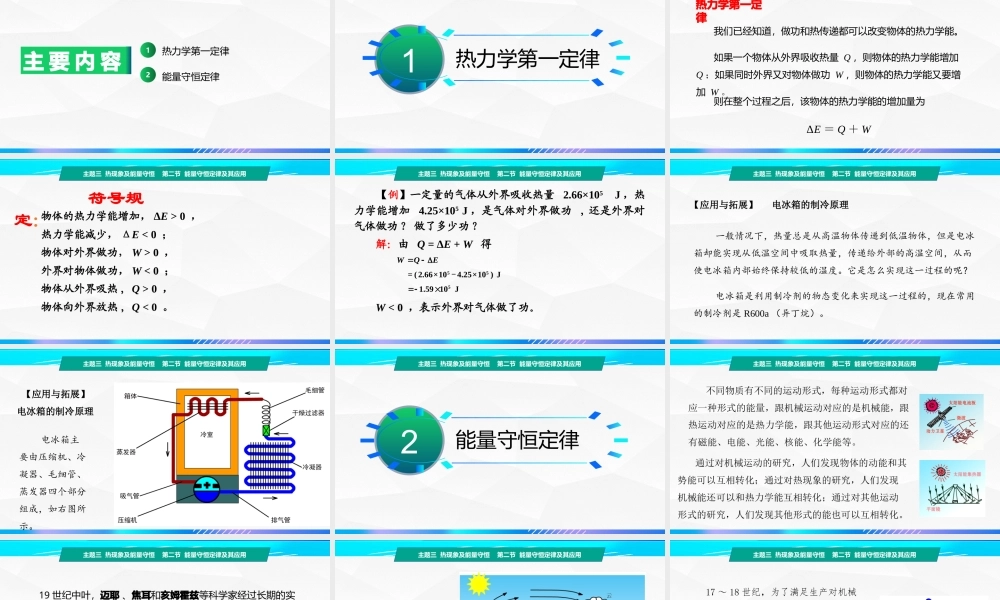Click the green number 2 bullet beside 能量守恒定律
This screenshot has height=600, width=1000.
point(148,75)
